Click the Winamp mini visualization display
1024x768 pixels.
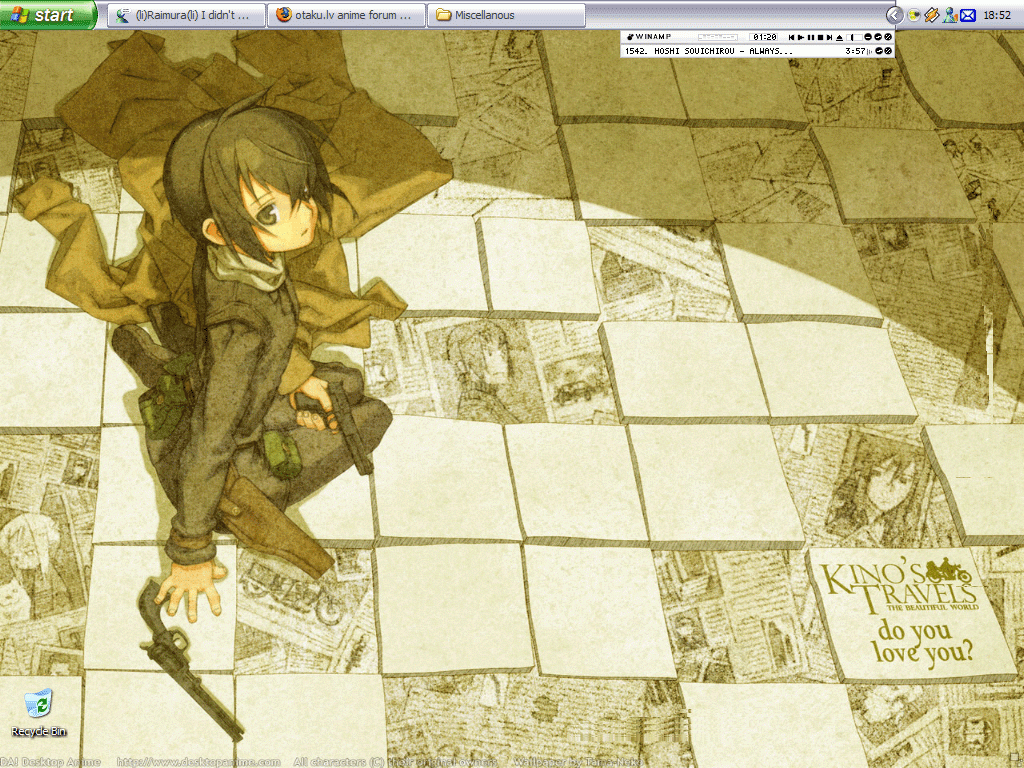718,37
